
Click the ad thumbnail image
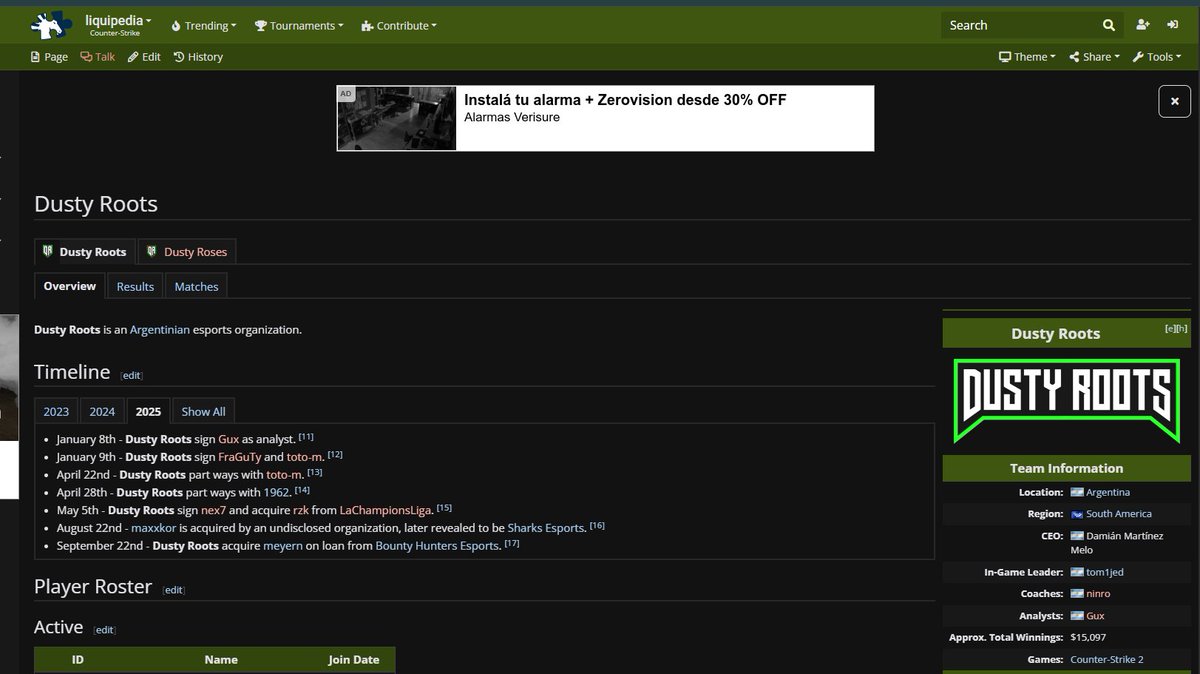[396, 118]
